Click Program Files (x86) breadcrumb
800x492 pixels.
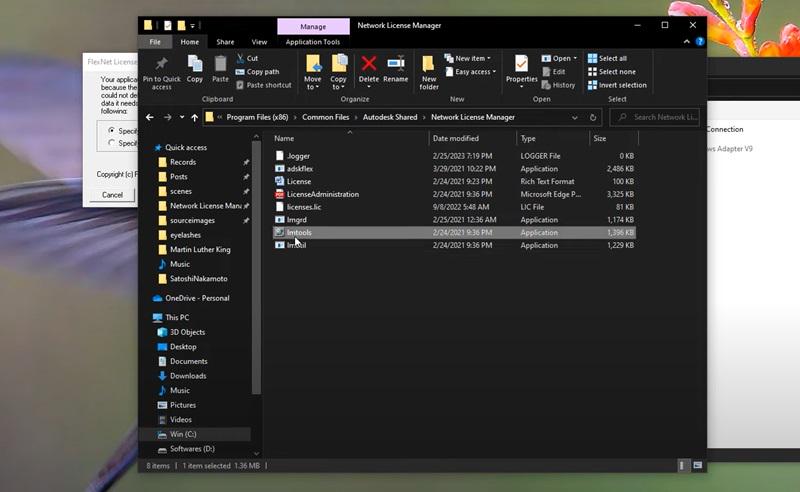point(257,117)
